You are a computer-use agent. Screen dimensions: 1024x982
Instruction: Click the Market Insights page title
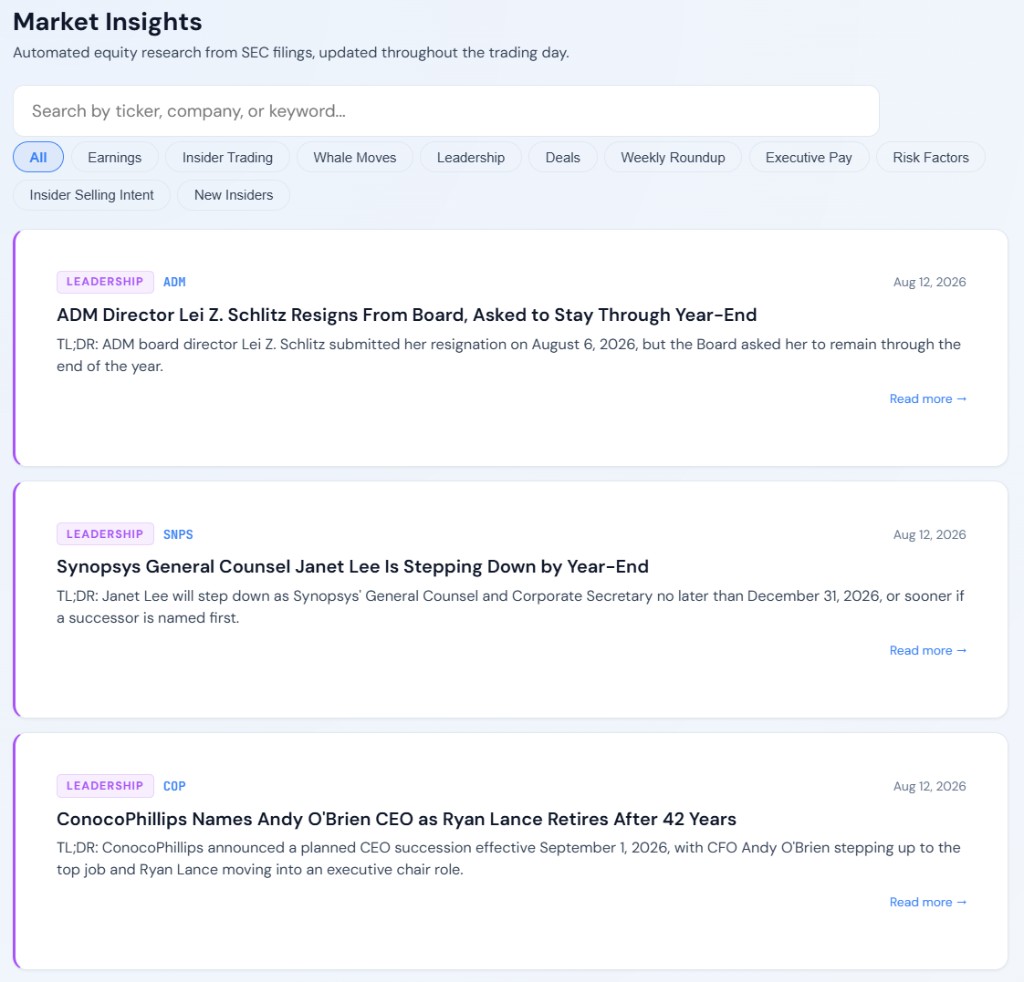108,22
